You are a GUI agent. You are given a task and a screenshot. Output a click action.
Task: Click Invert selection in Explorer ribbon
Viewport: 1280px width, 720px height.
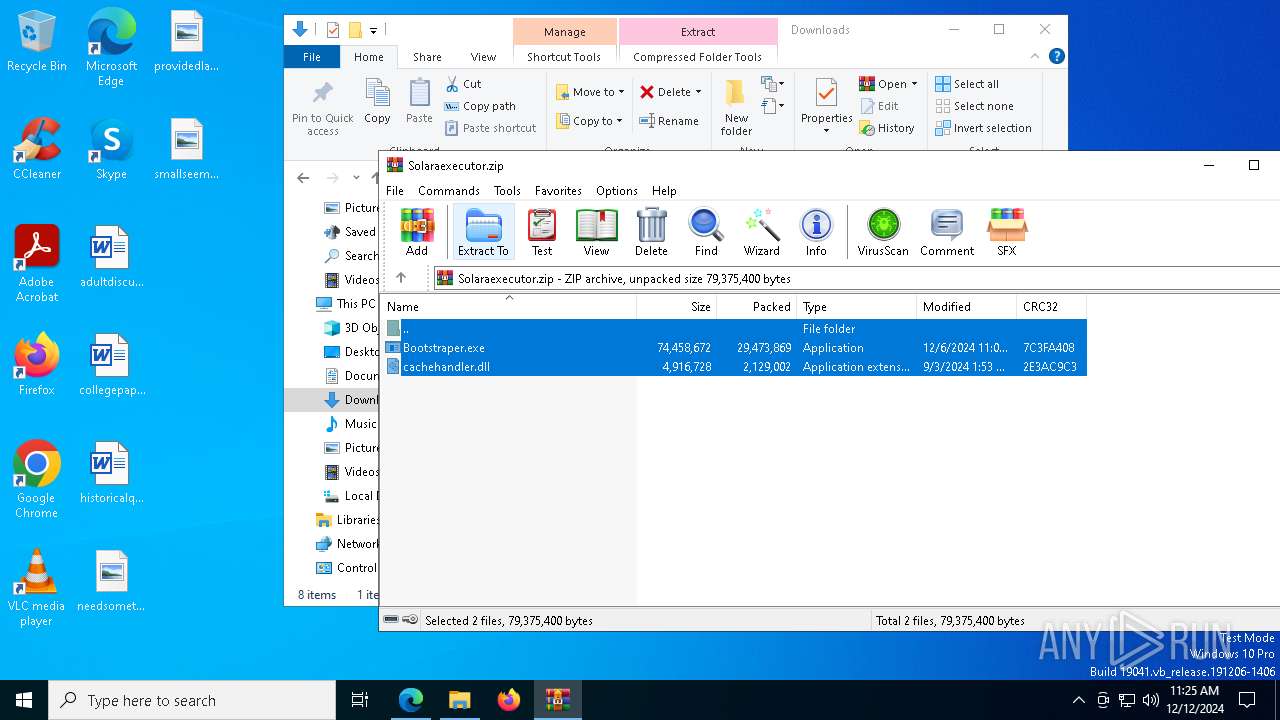(x=983, y=128)
